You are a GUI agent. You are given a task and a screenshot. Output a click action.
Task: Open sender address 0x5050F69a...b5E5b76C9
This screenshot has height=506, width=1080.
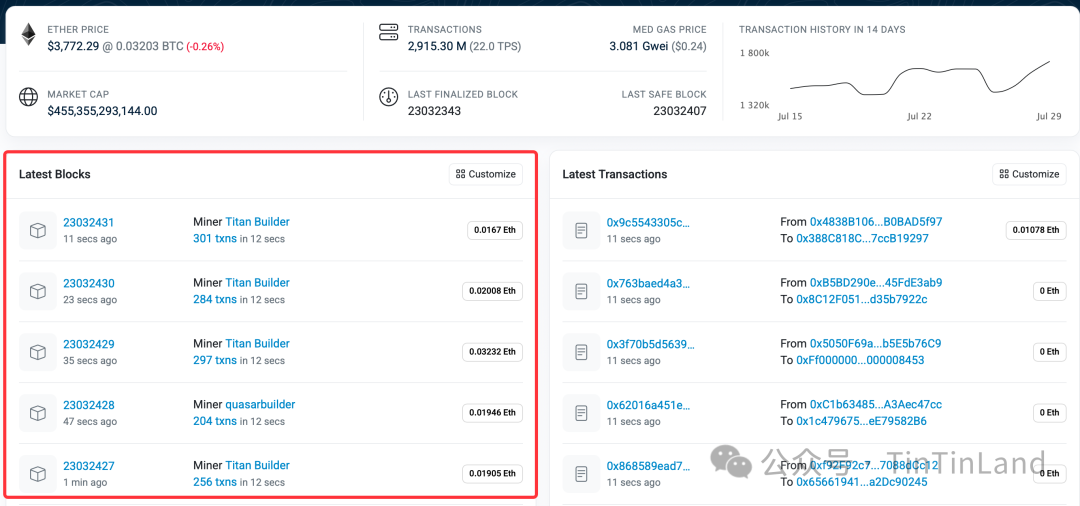point(875,343)
